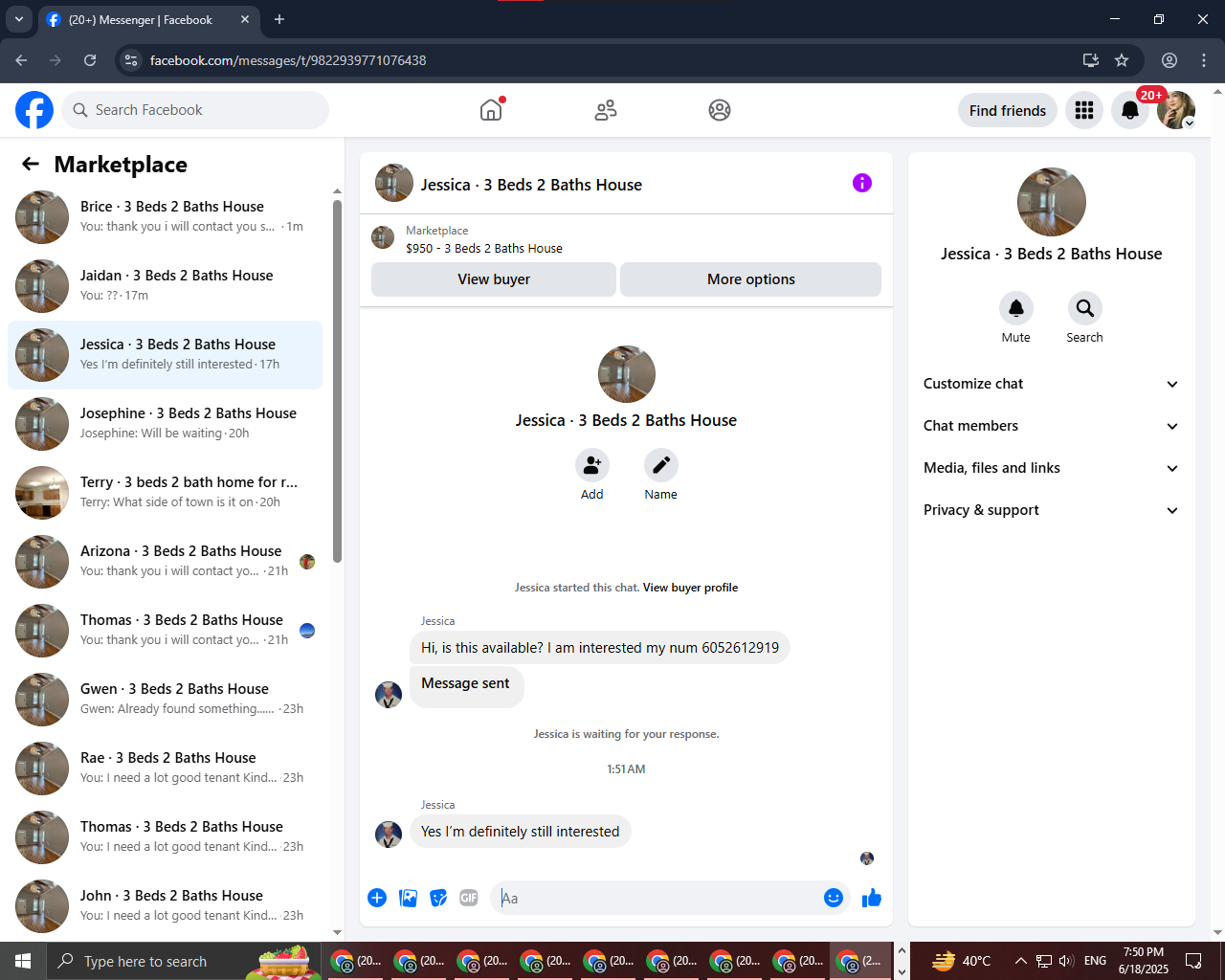
Task: Open the Groups icon in top navigation
Action: coord(720,110)
